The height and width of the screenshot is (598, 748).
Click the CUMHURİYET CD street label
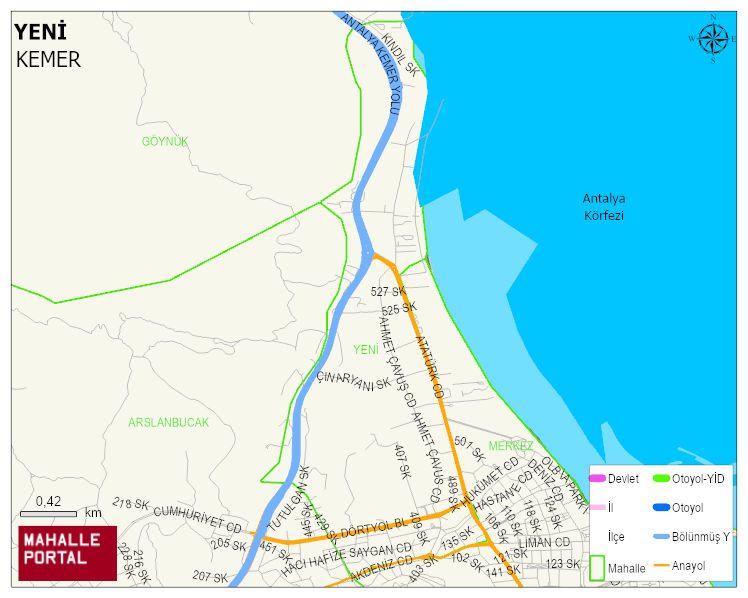[197, 519]
